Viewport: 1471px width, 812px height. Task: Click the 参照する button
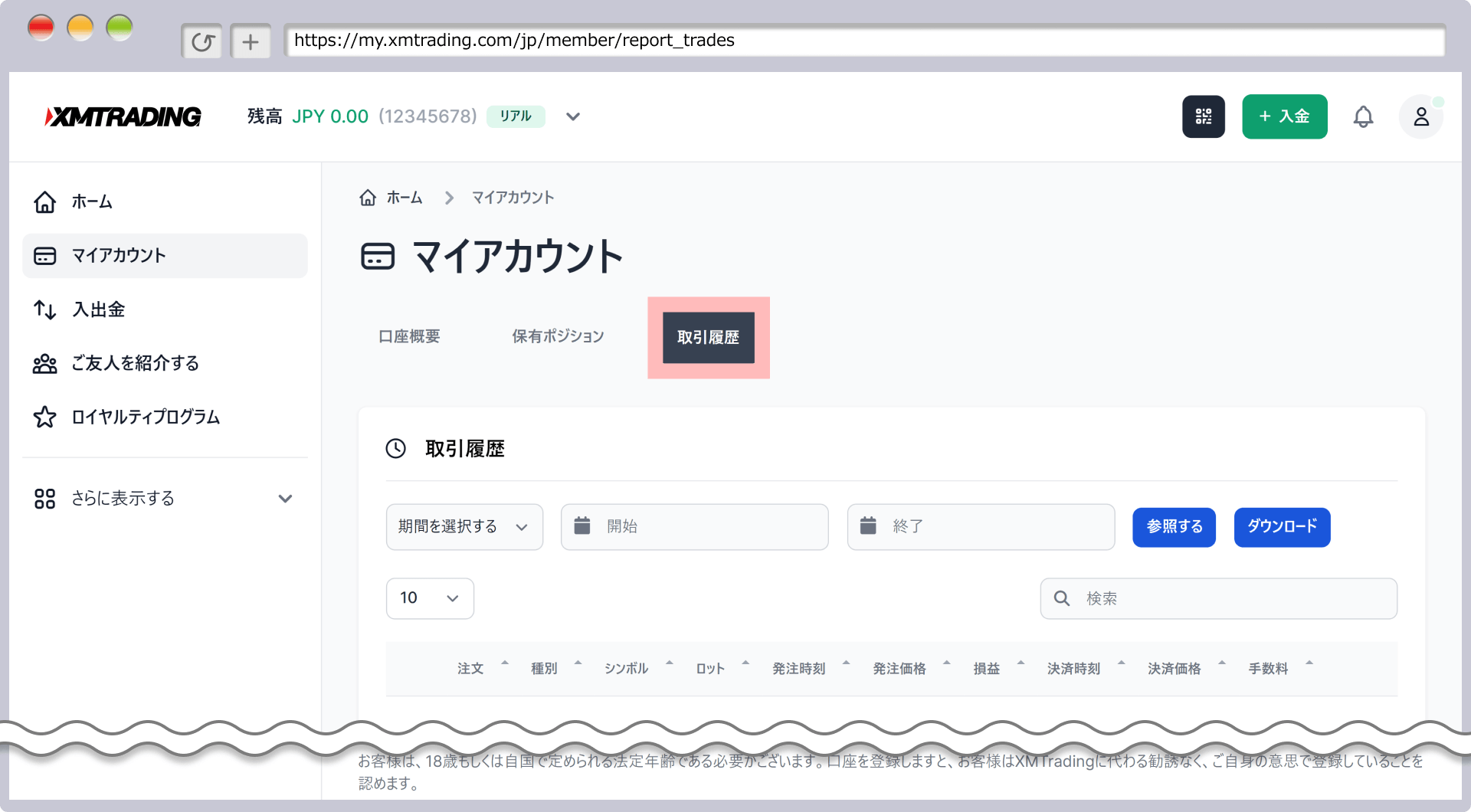[x=1174, y=527]
